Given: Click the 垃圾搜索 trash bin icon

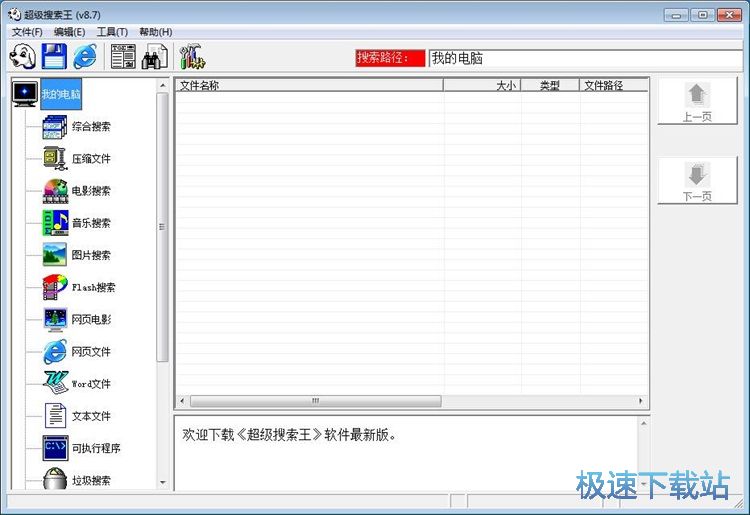Looking at the screenshot, I should click(55, 478).
